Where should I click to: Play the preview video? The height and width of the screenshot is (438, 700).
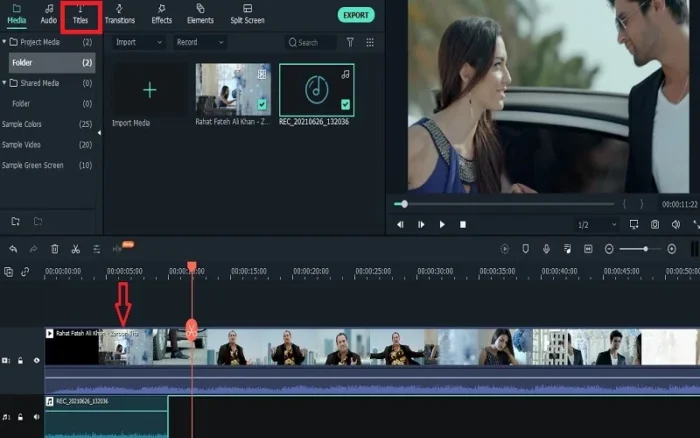(442, 225)
